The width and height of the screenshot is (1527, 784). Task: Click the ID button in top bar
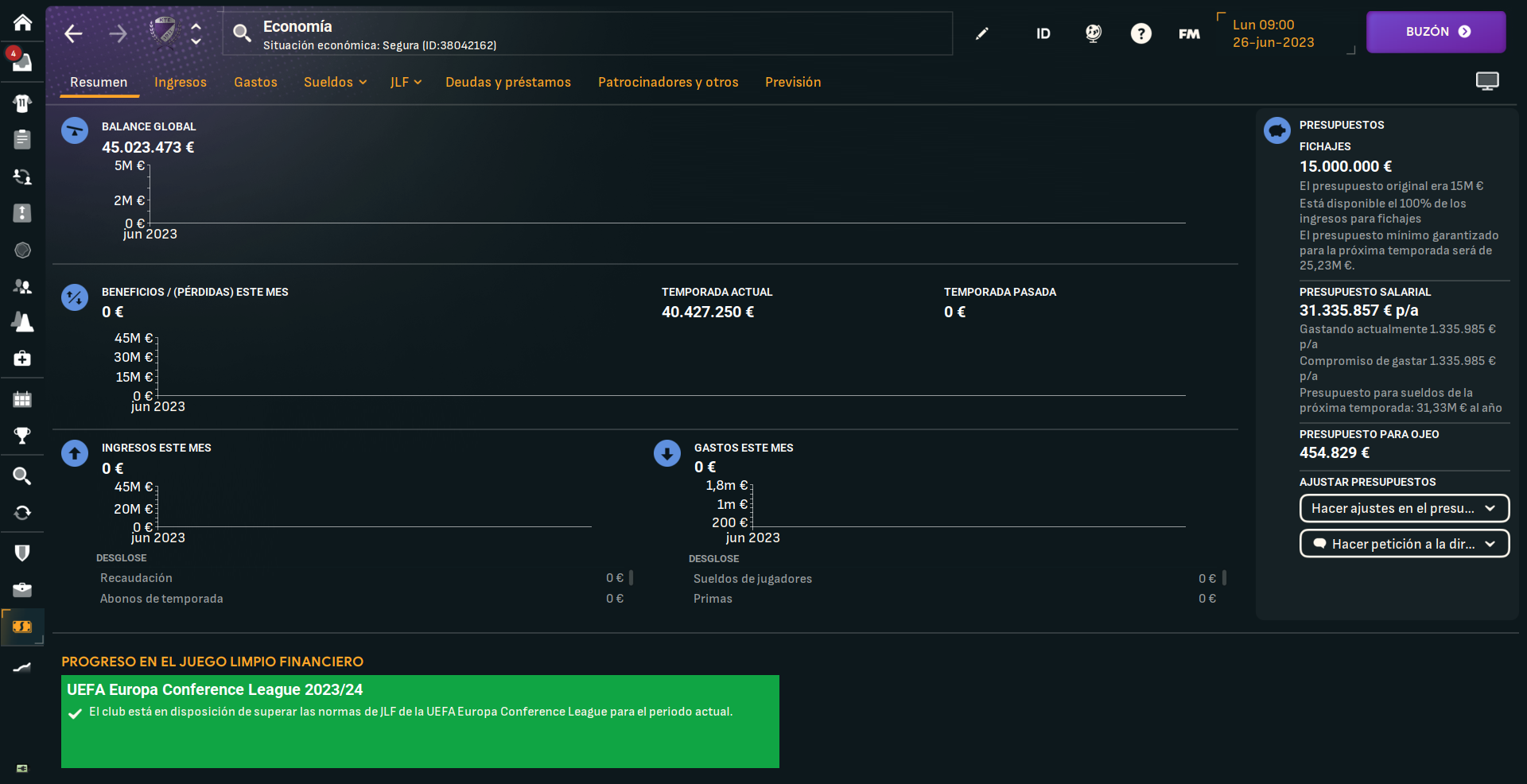[x=1043, y=33]
